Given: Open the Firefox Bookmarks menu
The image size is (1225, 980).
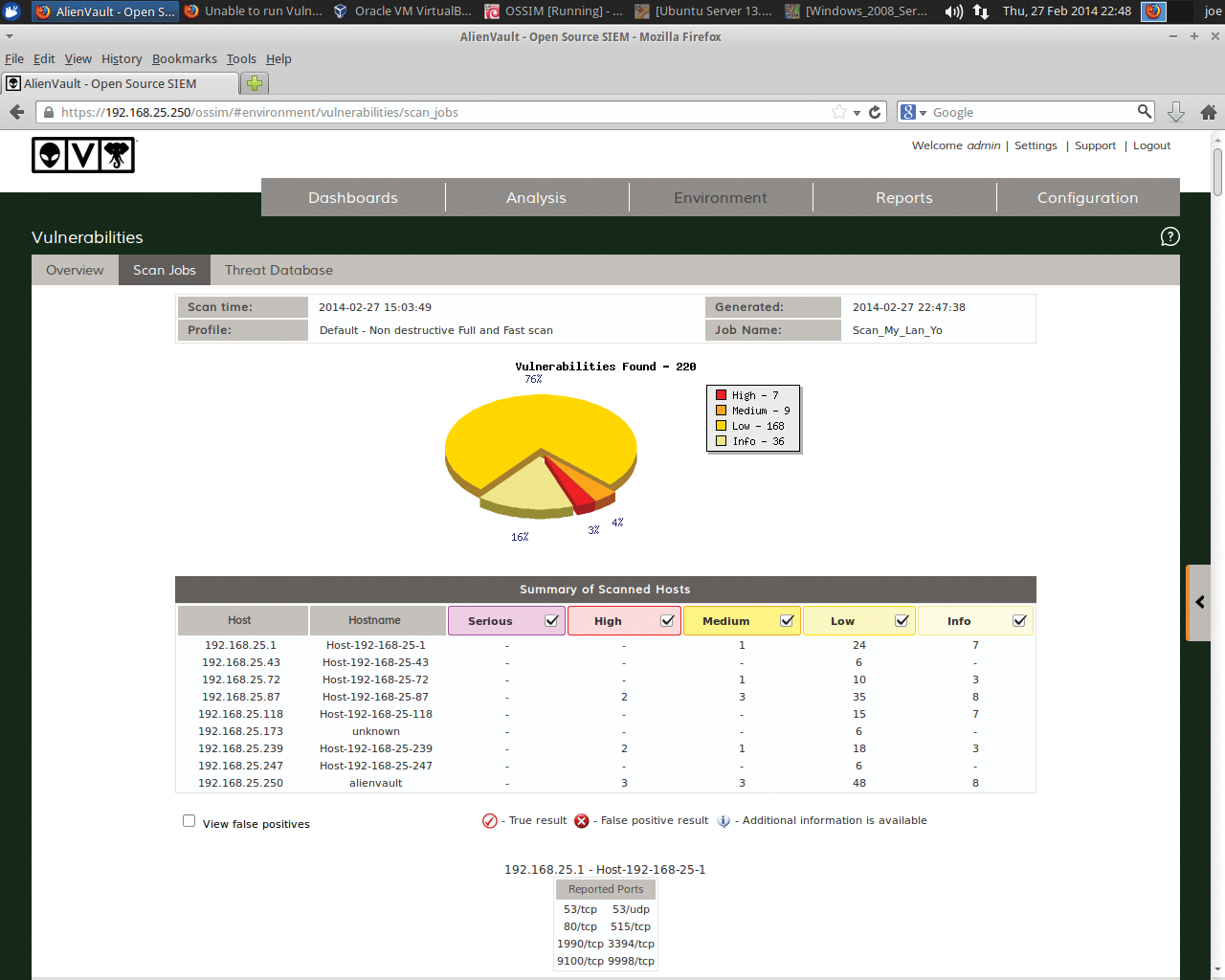Looking at the screenshot, I should [x=185, y=58].
